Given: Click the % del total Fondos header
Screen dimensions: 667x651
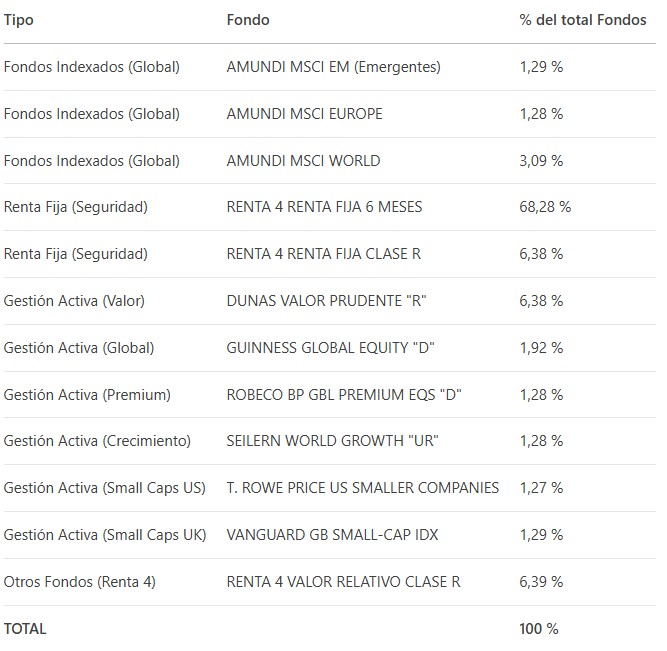Looking at the screenshot, I should click(x=583, y=20).
